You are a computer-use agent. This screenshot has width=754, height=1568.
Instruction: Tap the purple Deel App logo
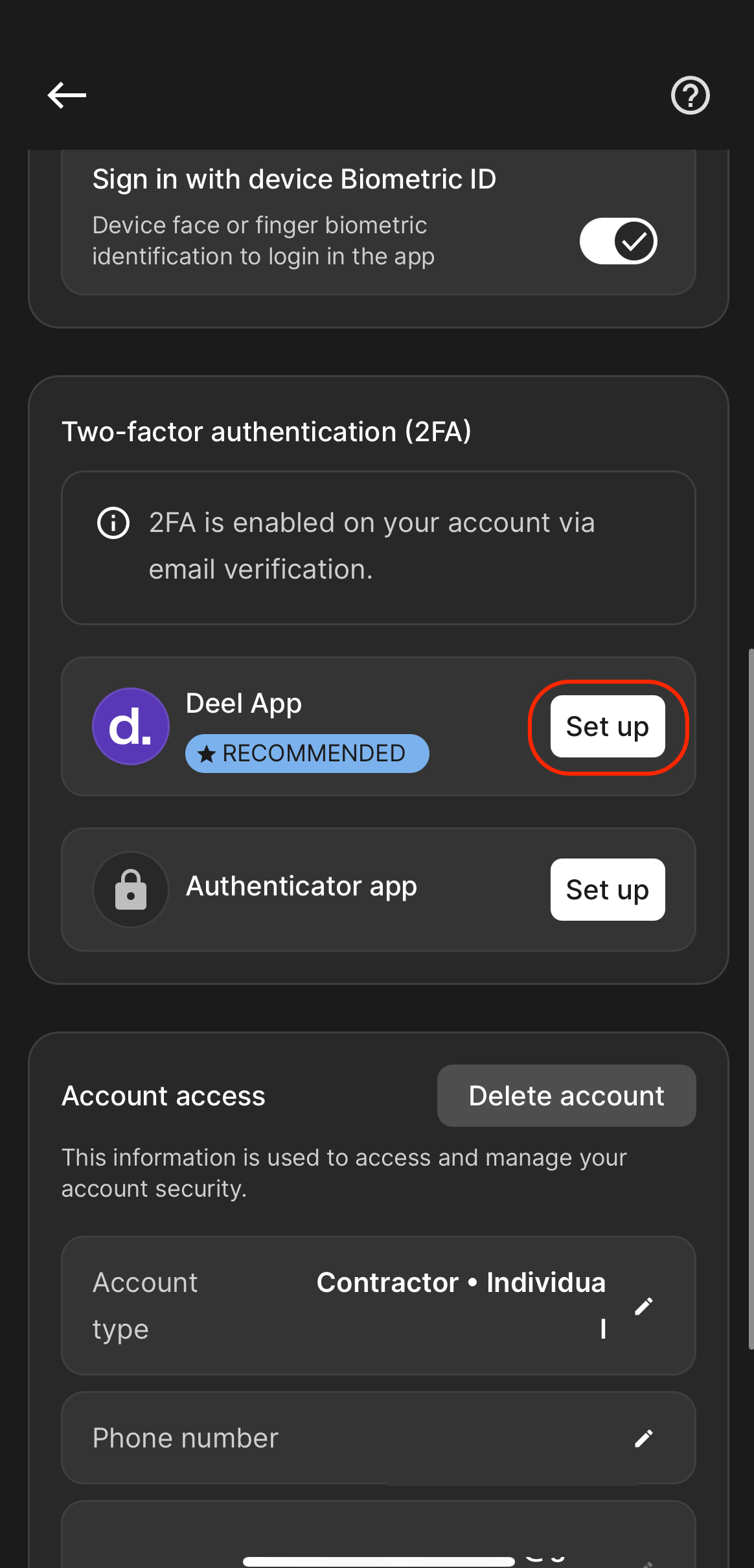(131, 726)
